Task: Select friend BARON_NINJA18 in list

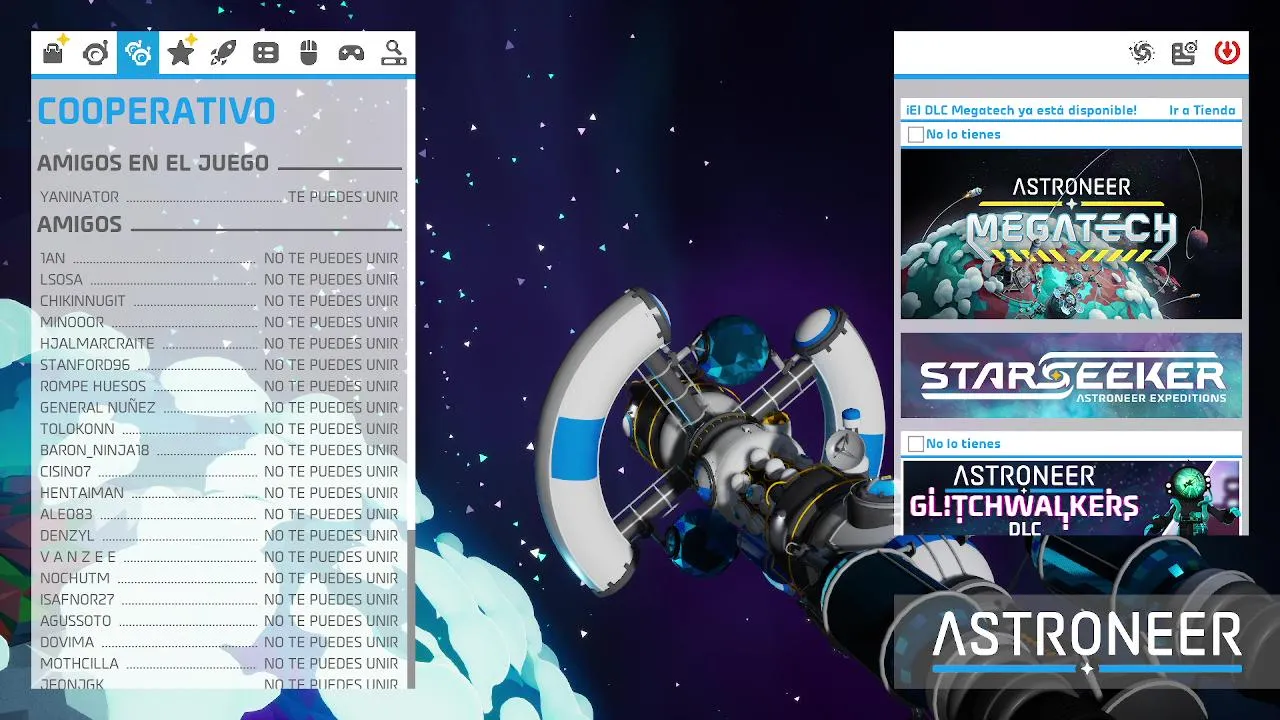Action: (219, 450)
